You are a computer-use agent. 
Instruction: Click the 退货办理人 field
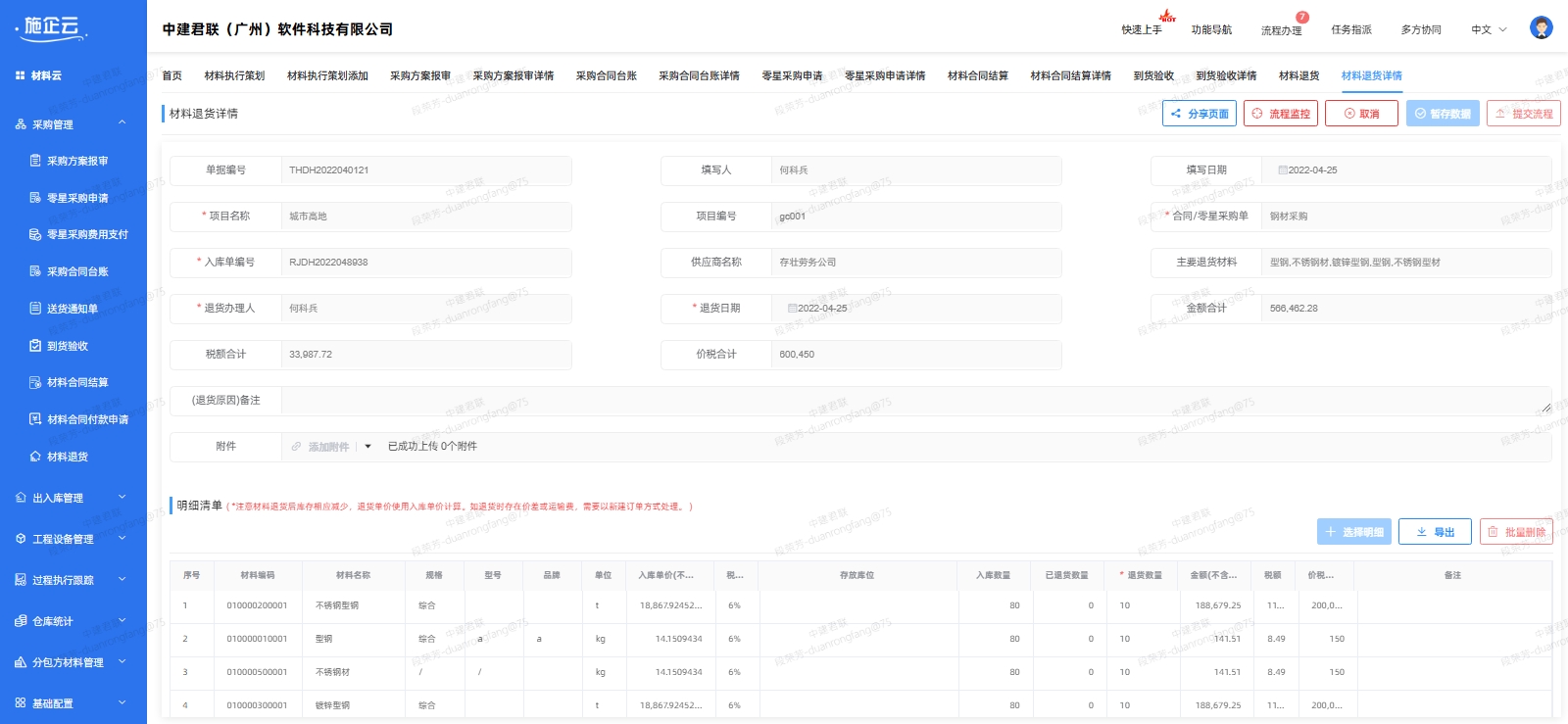[x=426, y=309]
